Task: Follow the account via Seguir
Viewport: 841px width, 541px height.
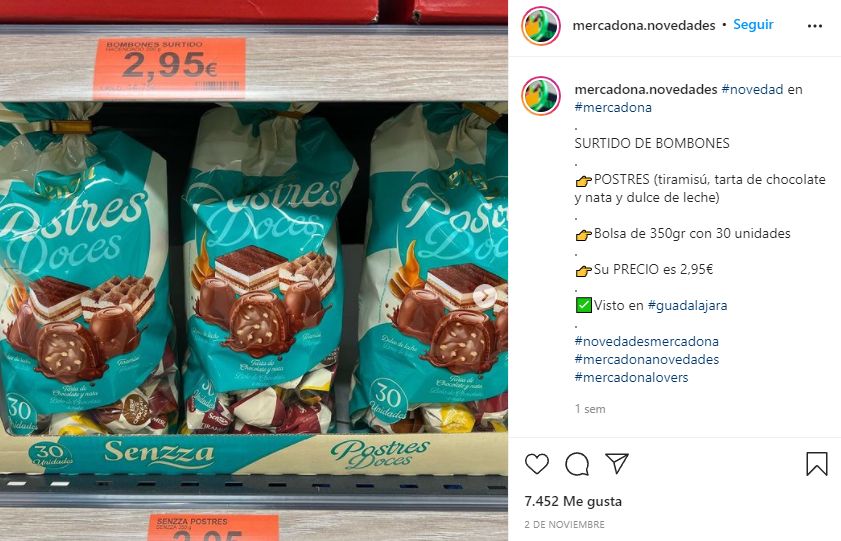Action: [x=753, y=25]
